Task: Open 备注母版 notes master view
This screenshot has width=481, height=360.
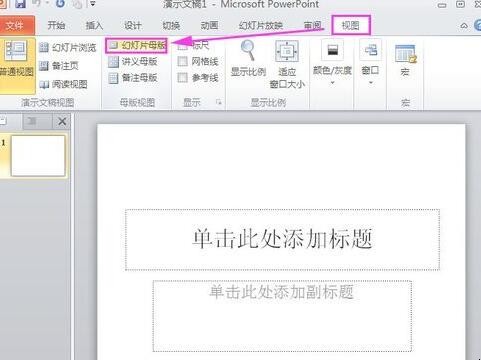Action: (132, 78)
